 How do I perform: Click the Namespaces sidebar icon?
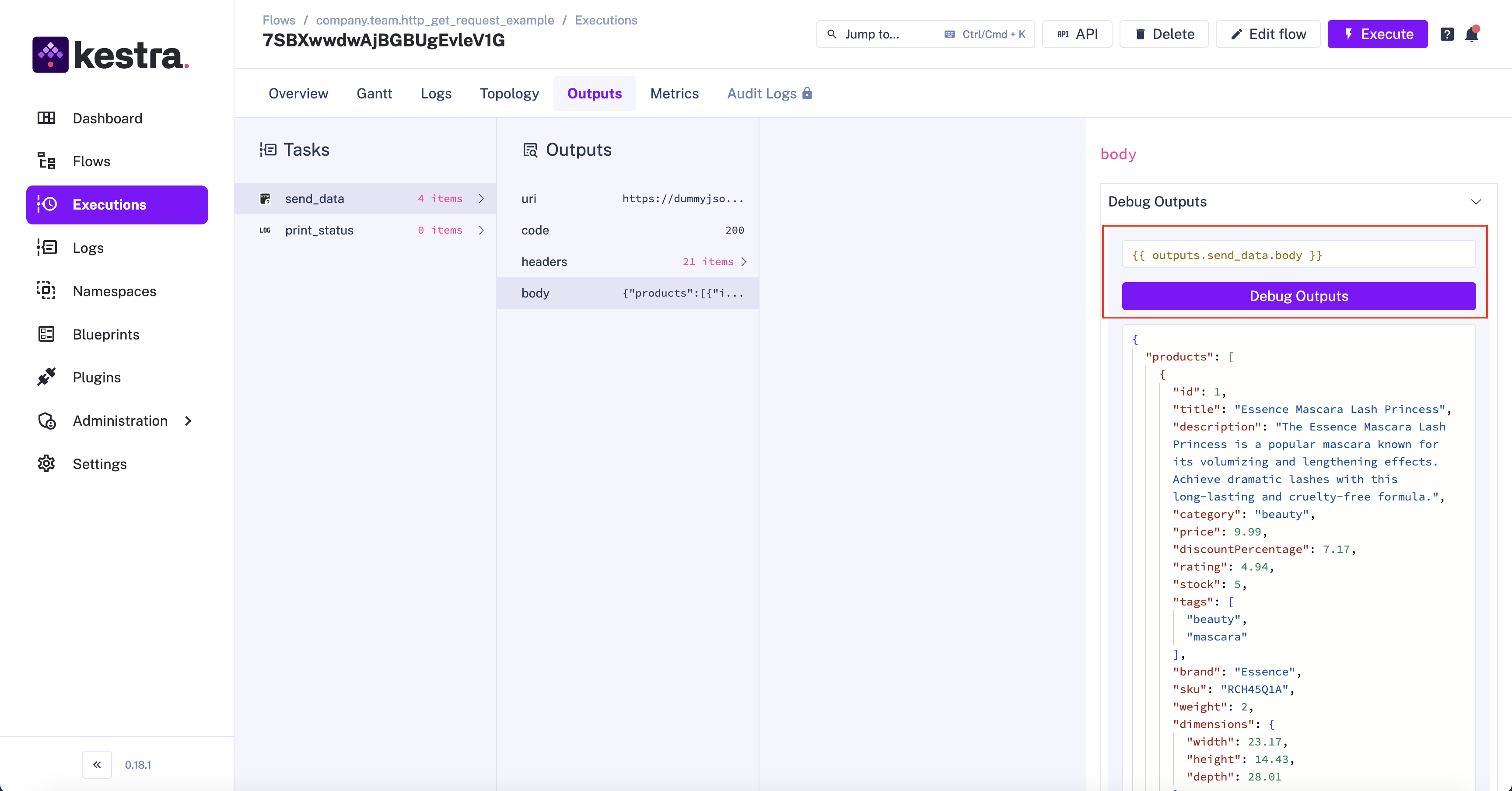pos(46,290)
